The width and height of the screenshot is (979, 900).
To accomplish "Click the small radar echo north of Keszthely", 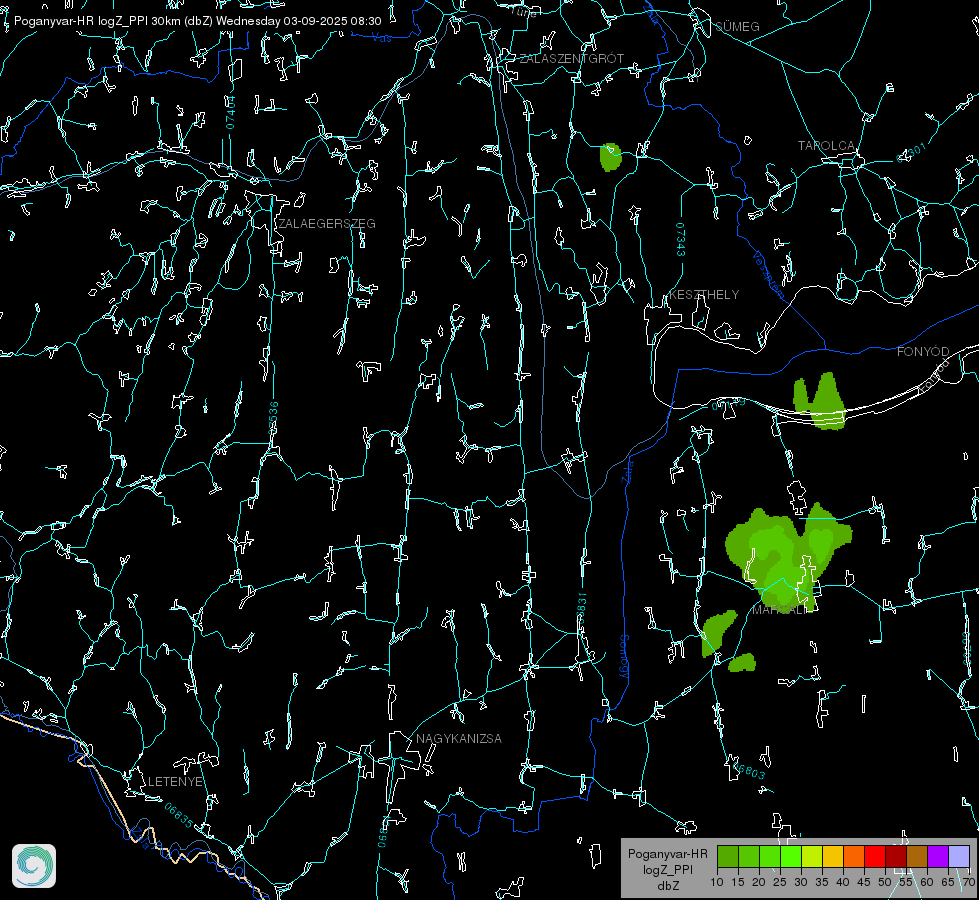I will coord(611,157).
